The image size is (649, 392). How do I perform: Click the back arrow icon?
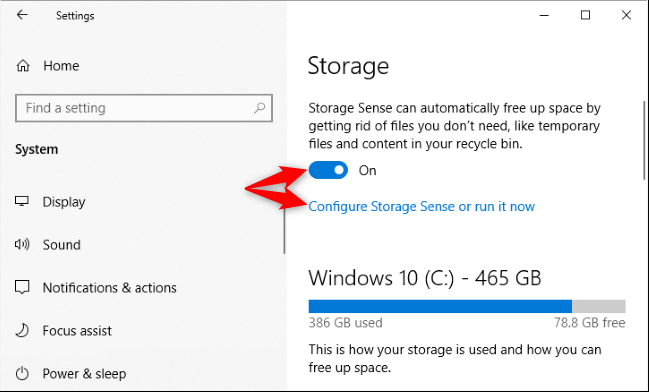coord(22,15)
